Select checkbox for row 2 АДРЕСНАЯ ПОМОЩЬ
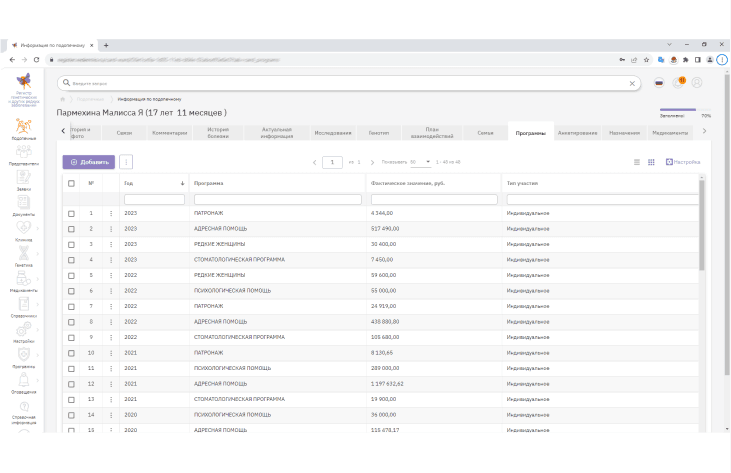 click(71, 229)
